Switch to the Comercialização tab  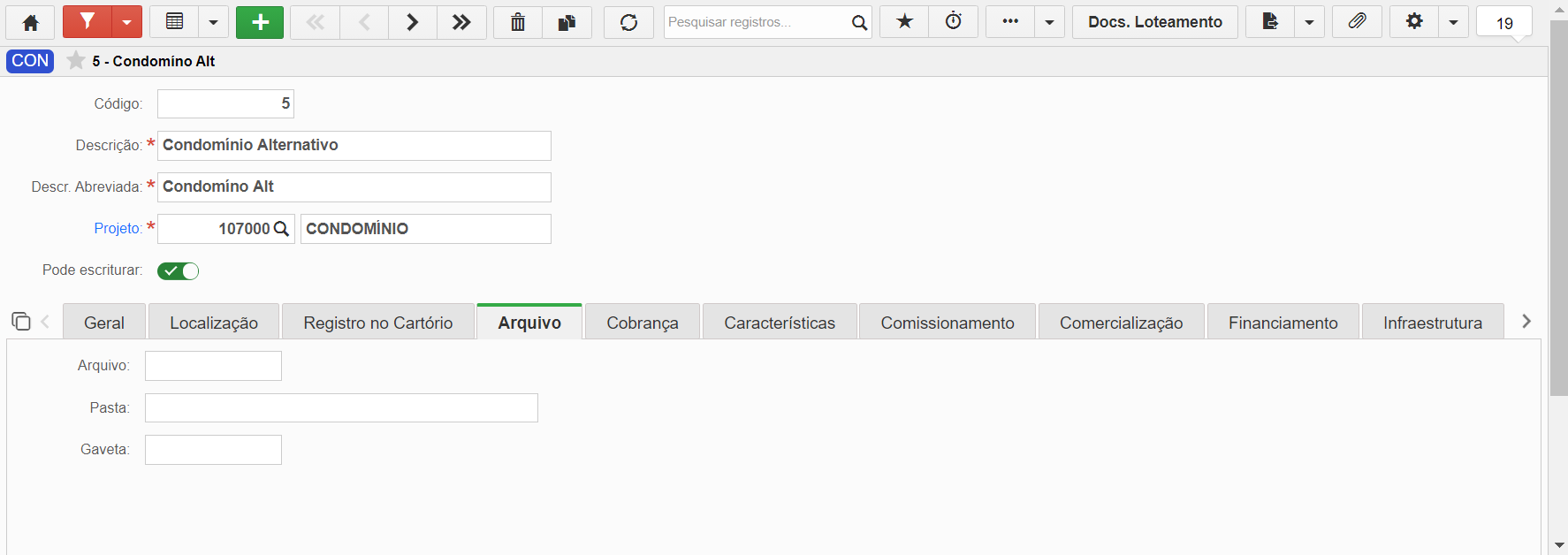coord(1122,323)
